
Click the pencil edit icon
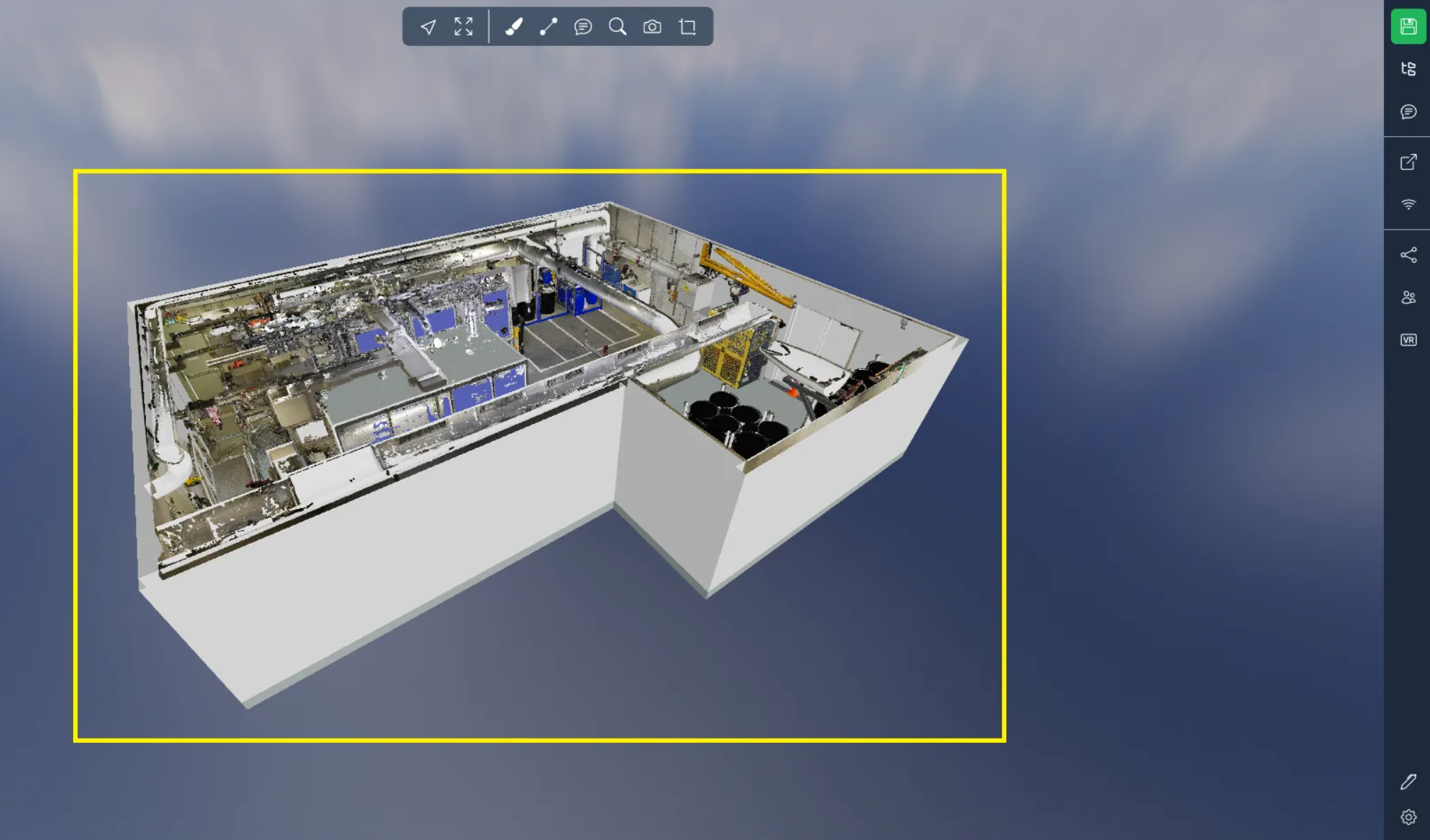pos(1408,781)
